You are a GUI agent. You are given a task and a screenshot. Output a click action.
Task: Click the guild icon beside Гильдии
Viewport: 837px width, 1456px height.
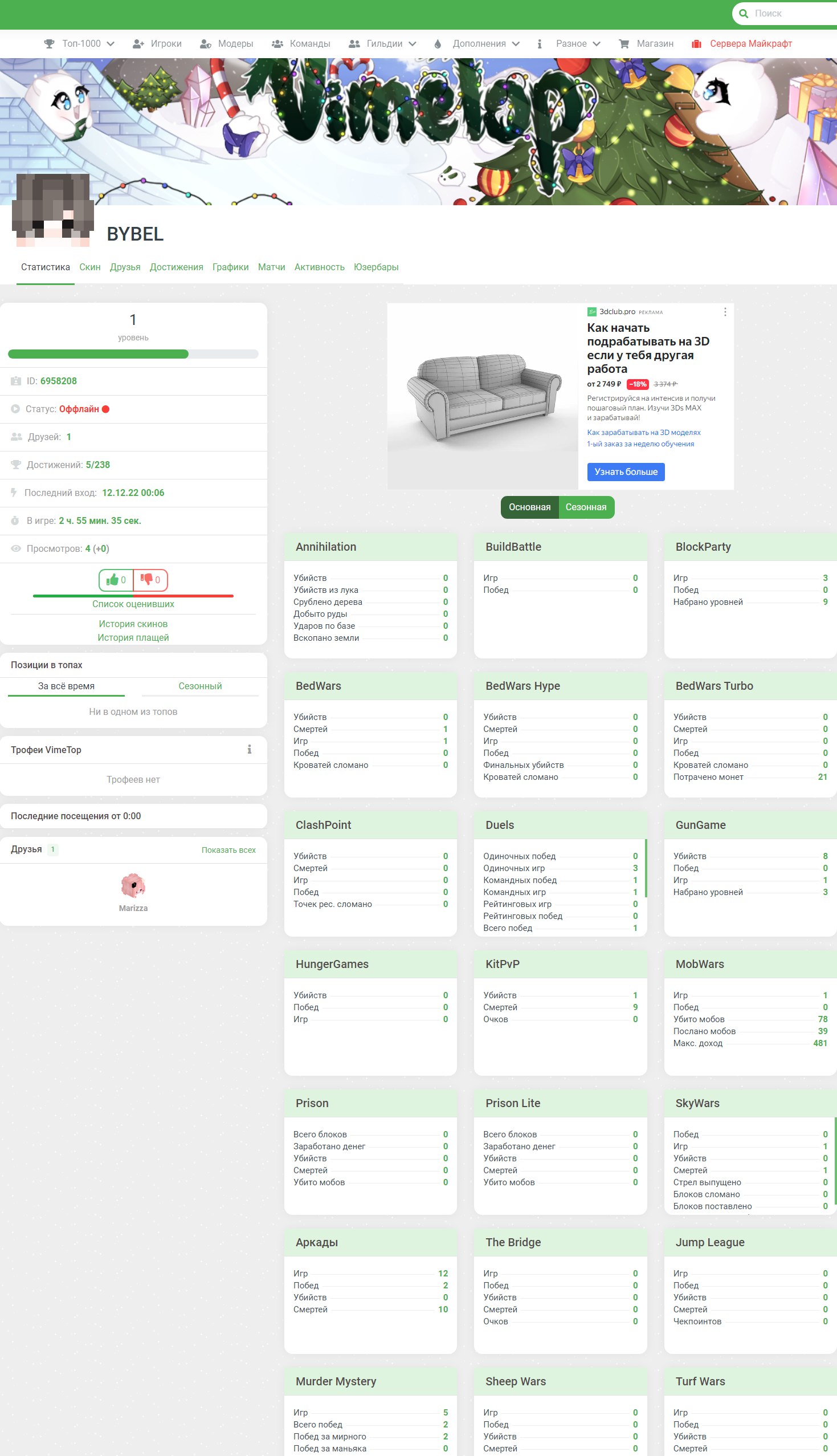354,44
